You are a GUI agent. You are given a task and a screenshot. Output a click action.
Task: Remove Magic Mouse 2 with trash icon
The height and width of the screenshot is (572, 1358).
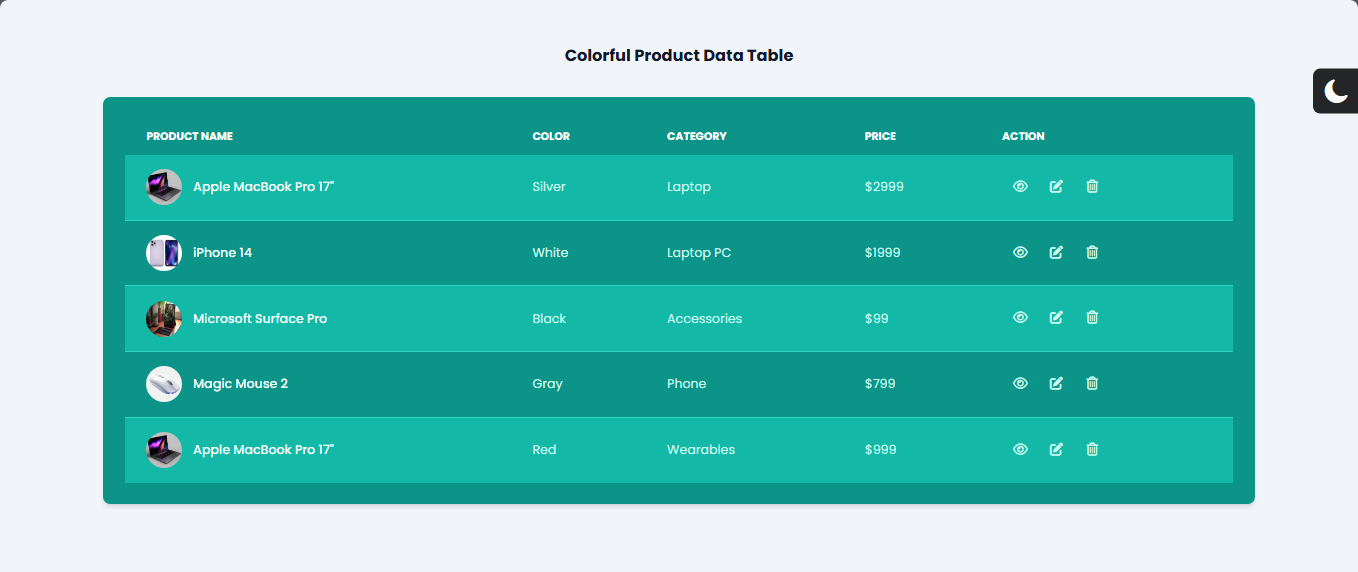pos(1092,384)
